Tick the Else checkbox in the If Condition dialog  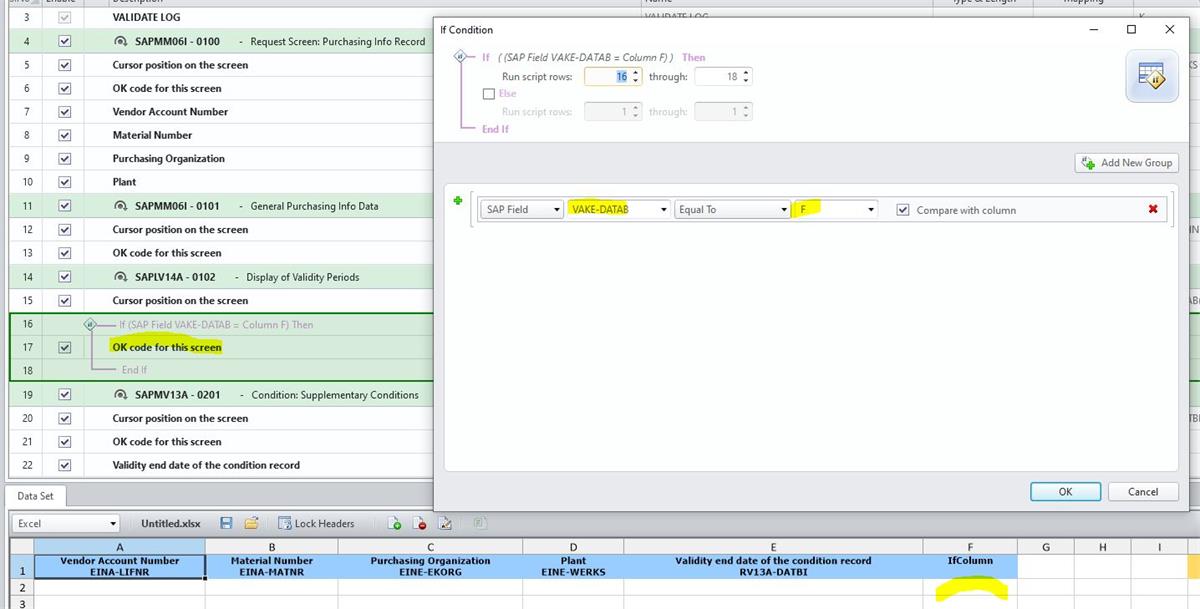click(x=489, y=94)
